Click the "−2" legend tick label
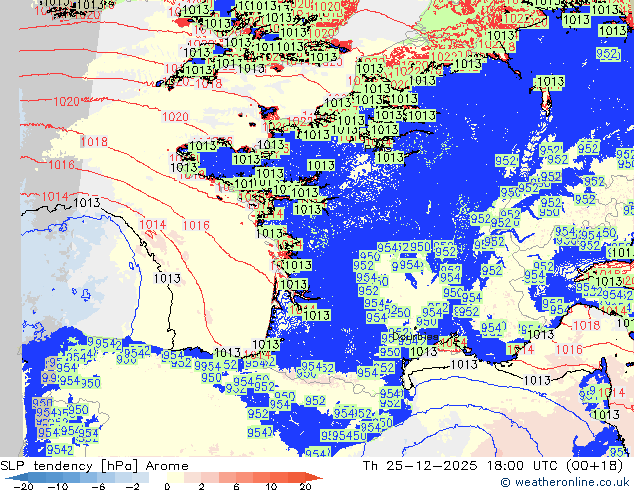 pos(133,486)
